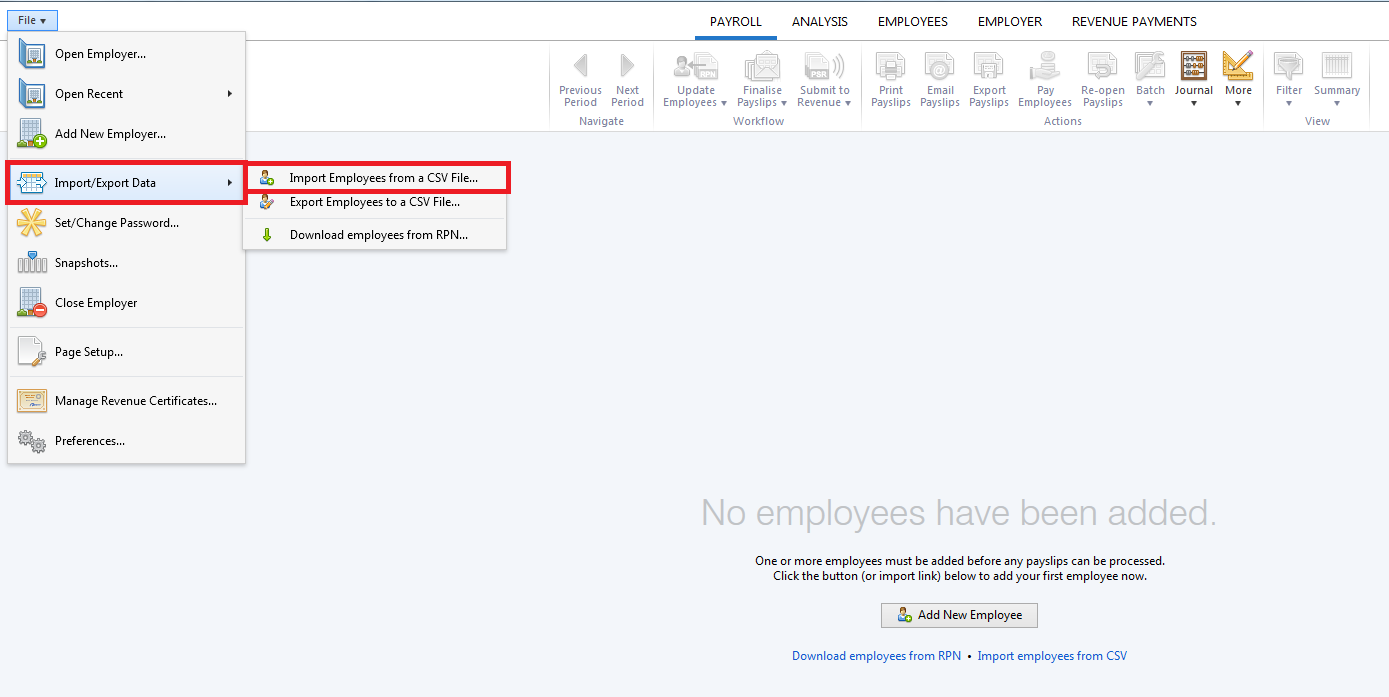Click the Snapshots icon
Image resolution: width=1389 pixels, height=697 pixels.
32,263
